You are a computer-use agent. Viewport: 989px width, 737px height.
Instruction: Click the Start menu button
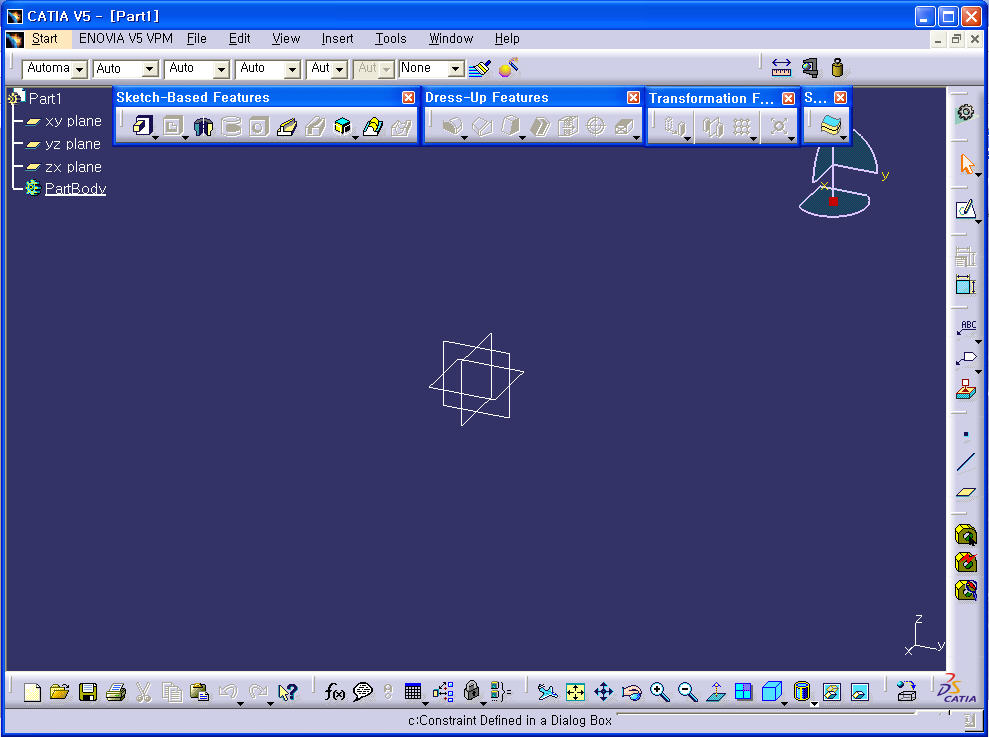pos(44,38)
